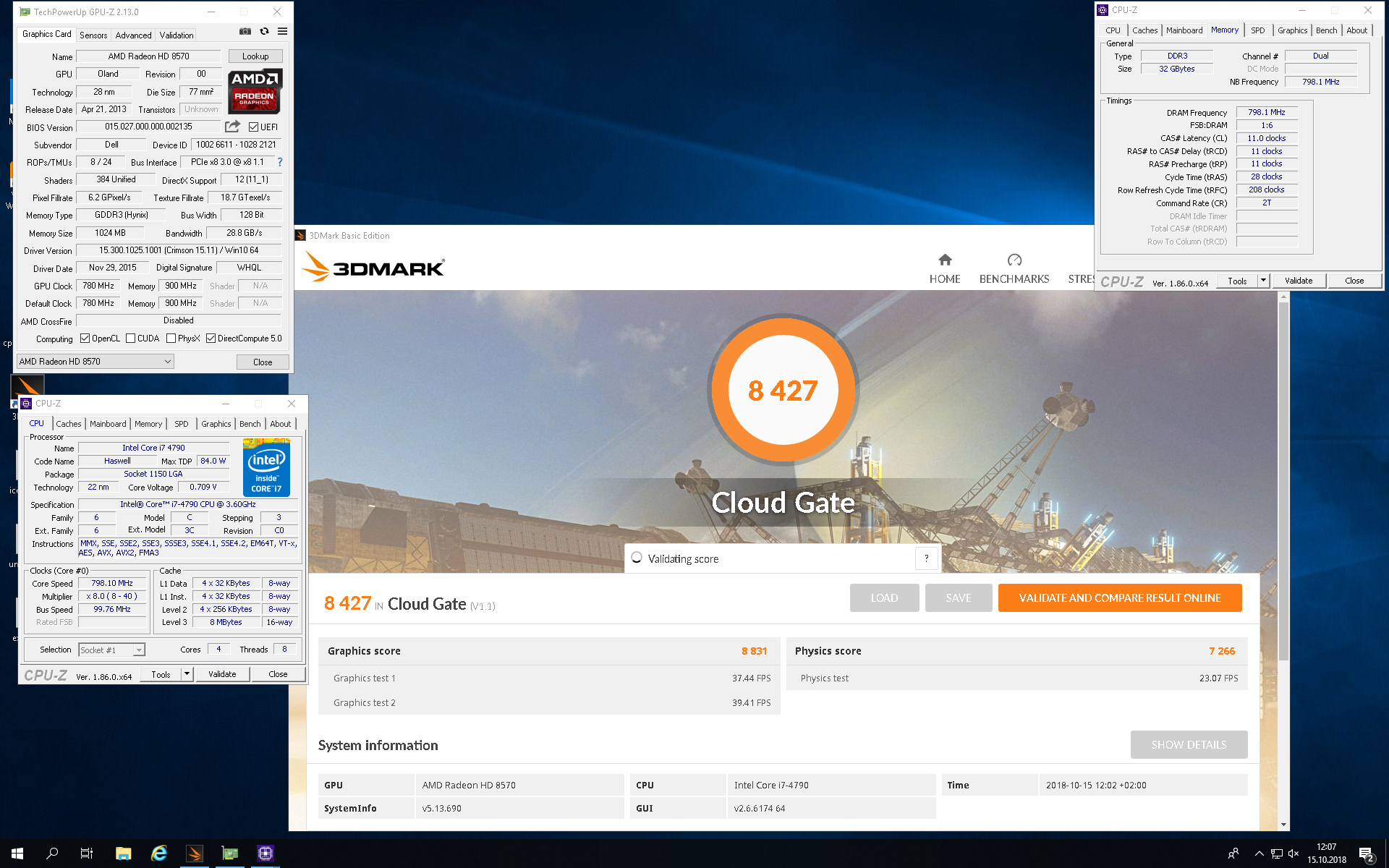Click the GPU-Z refresh icon
Screen dimensions: 1389x868
pos(264,32)
